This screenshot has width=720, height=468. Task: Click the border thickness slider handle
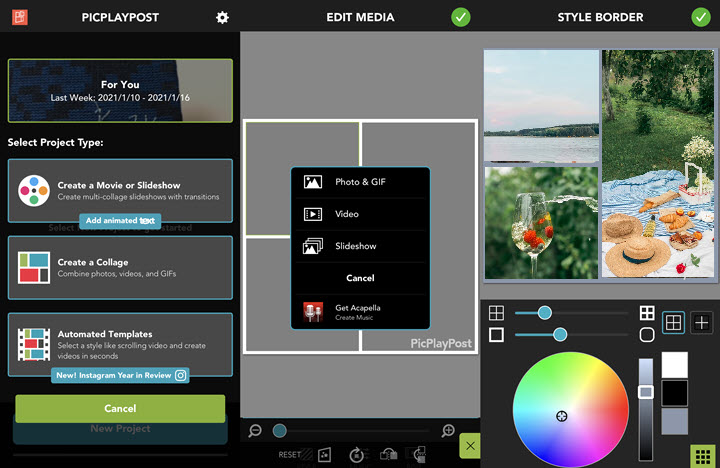(x=545, y=313)
